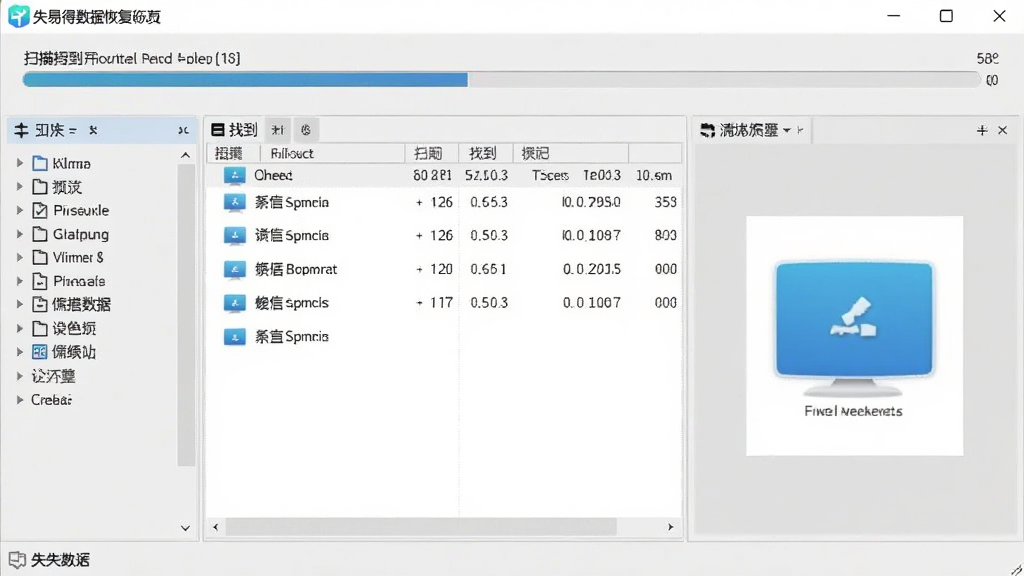Select the Klrma tree item
1024x576 pixels.
tap(71, 163)
